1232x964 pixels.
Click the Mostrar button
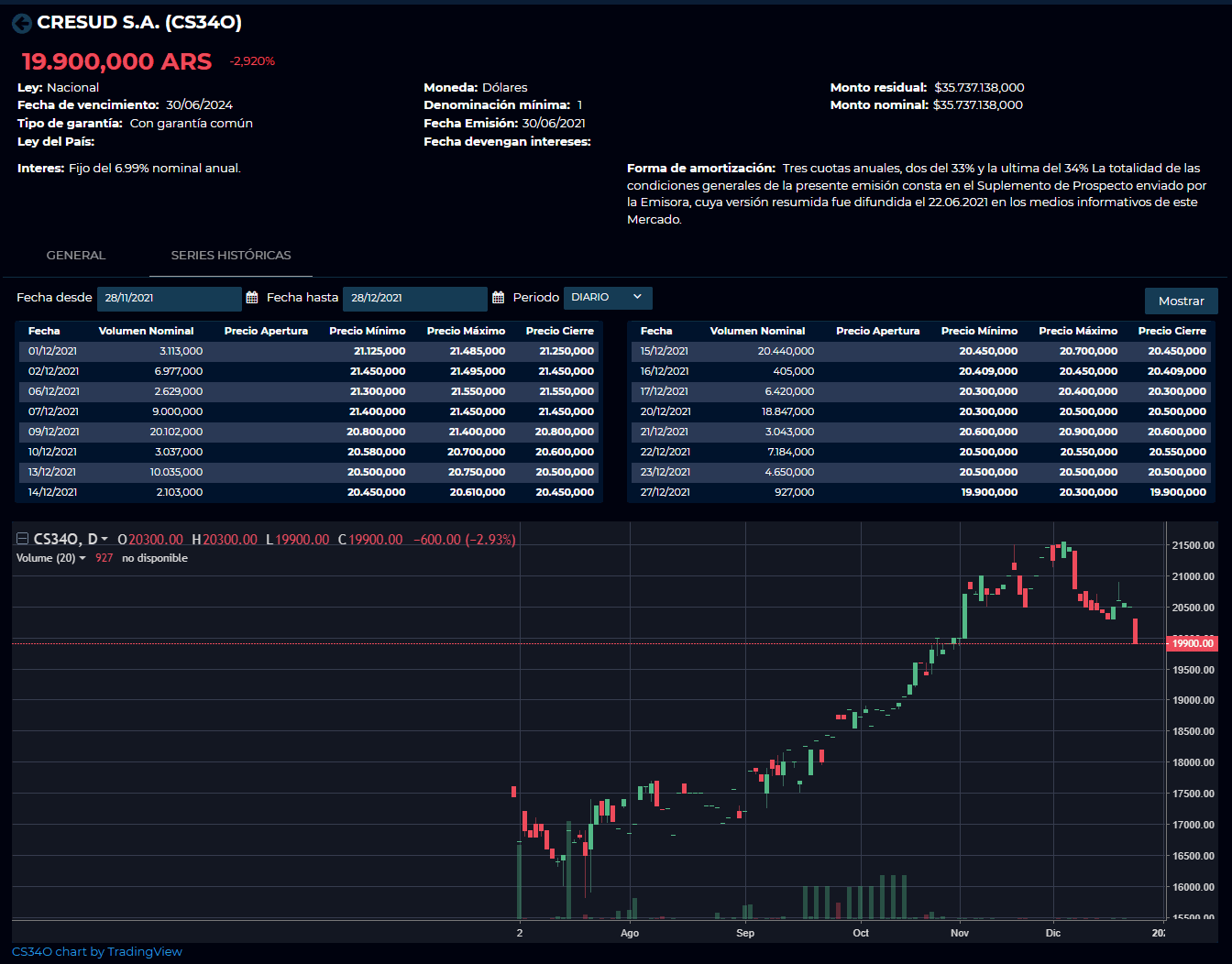coord(1182,301)
